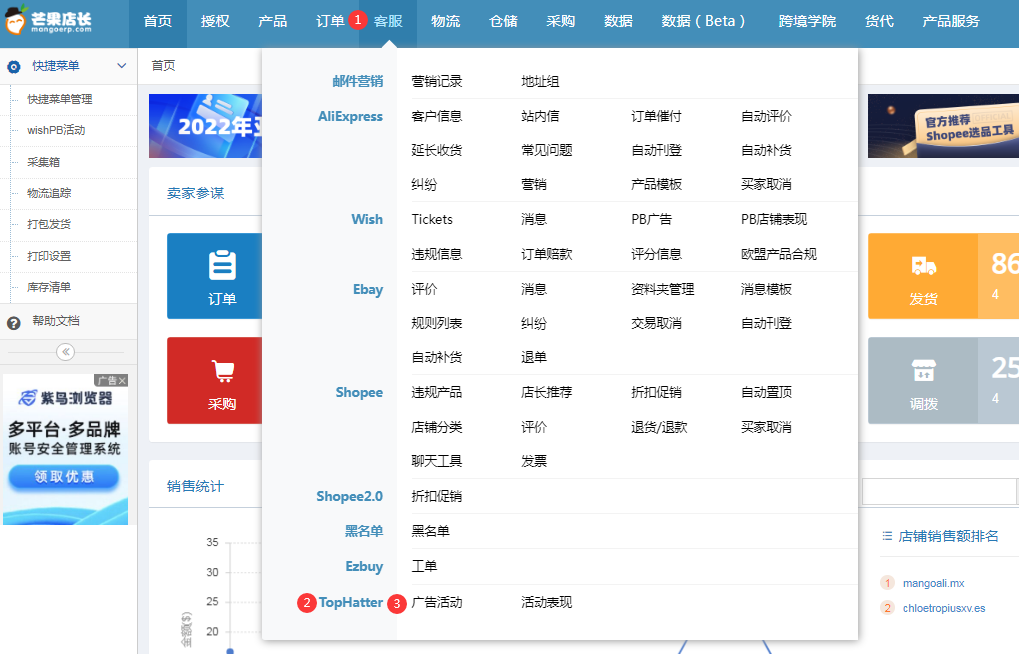The height and width of the screenshot is (654, 1019).
Task: Open Wish PB店铺表现
Action: (x=774, y=219)
